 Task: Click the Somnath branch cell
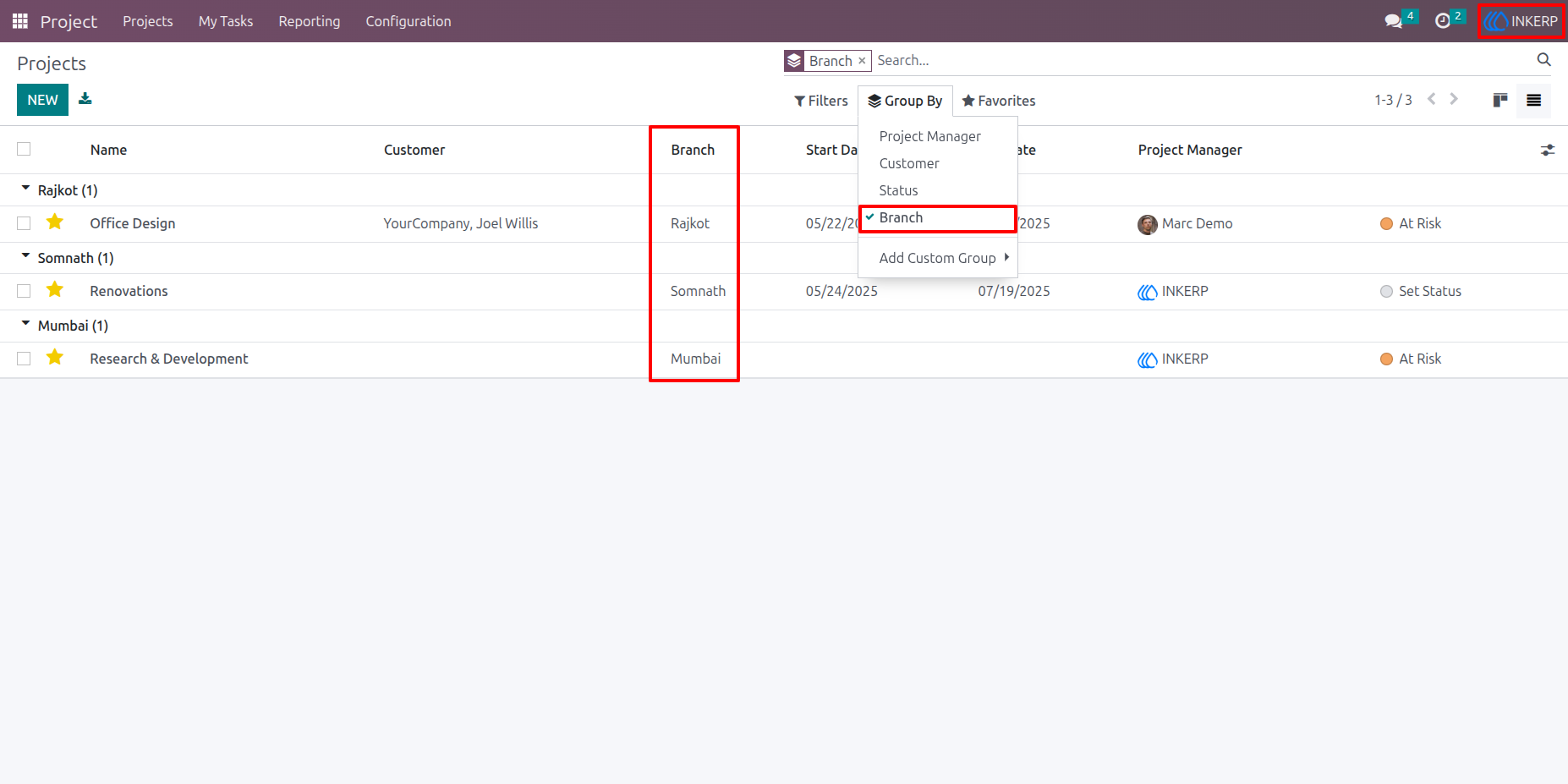(x=698, y=291)
